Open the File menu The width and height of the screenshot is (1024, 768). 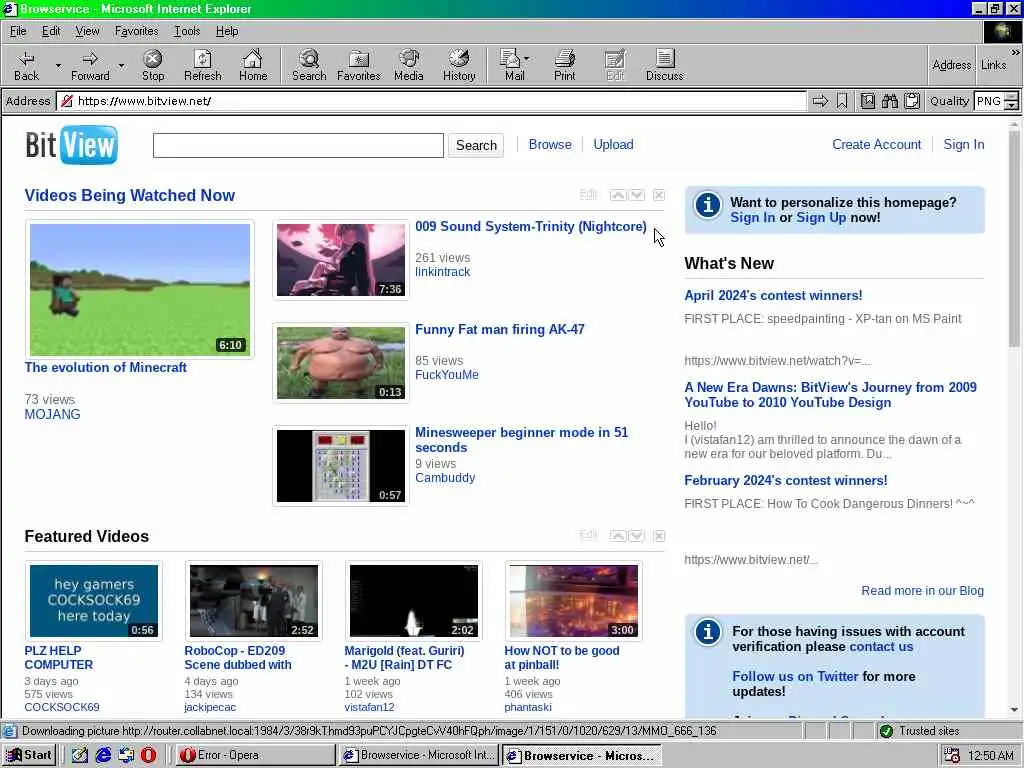(18, 31)
